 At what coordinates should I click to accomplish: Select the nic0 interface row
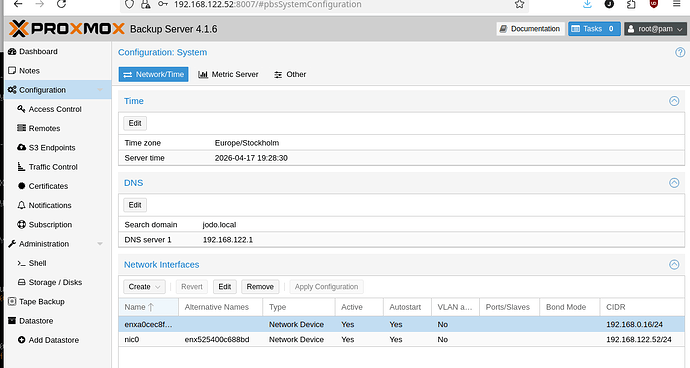pos(401,340)
